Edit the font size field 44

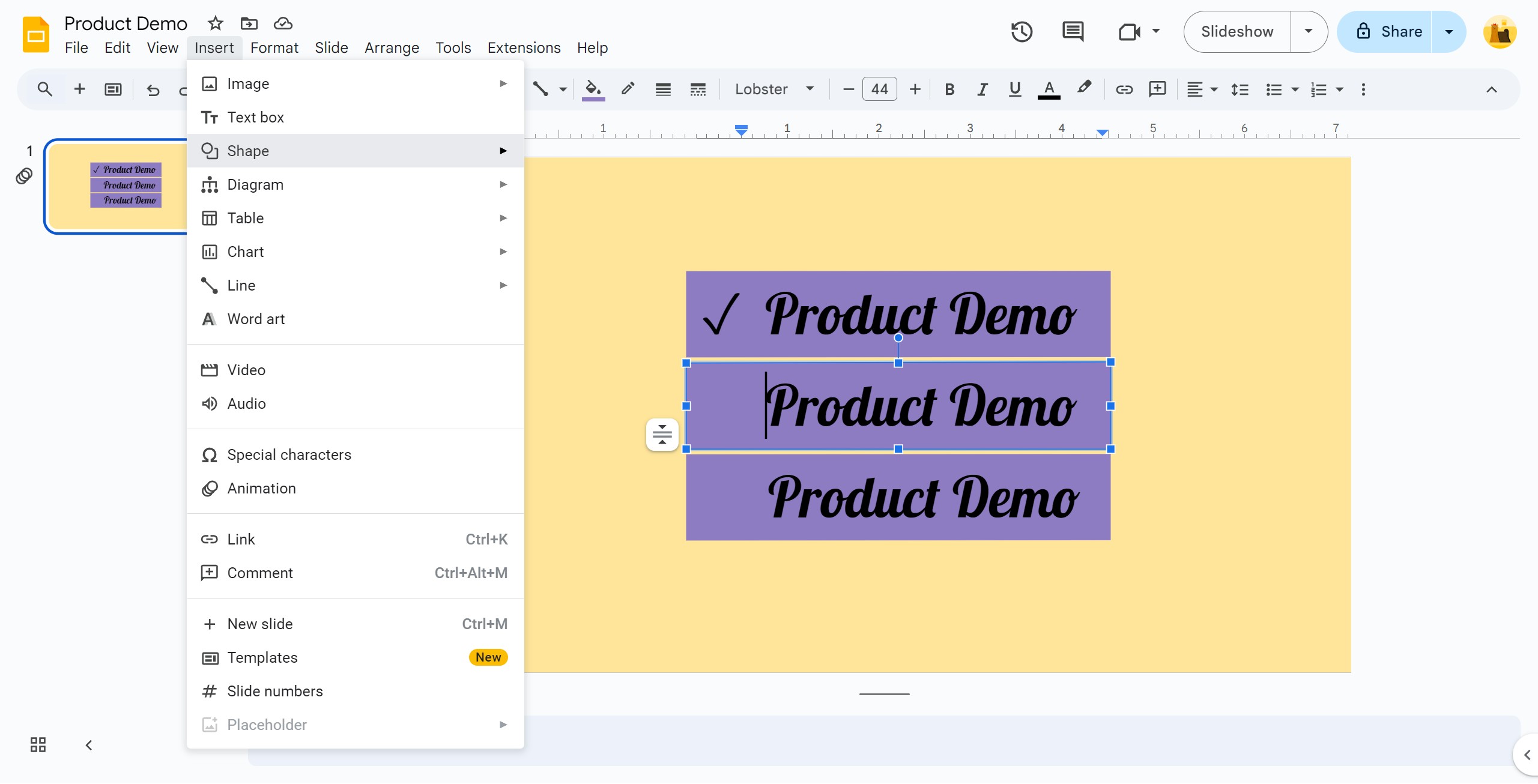coord(879,89)
